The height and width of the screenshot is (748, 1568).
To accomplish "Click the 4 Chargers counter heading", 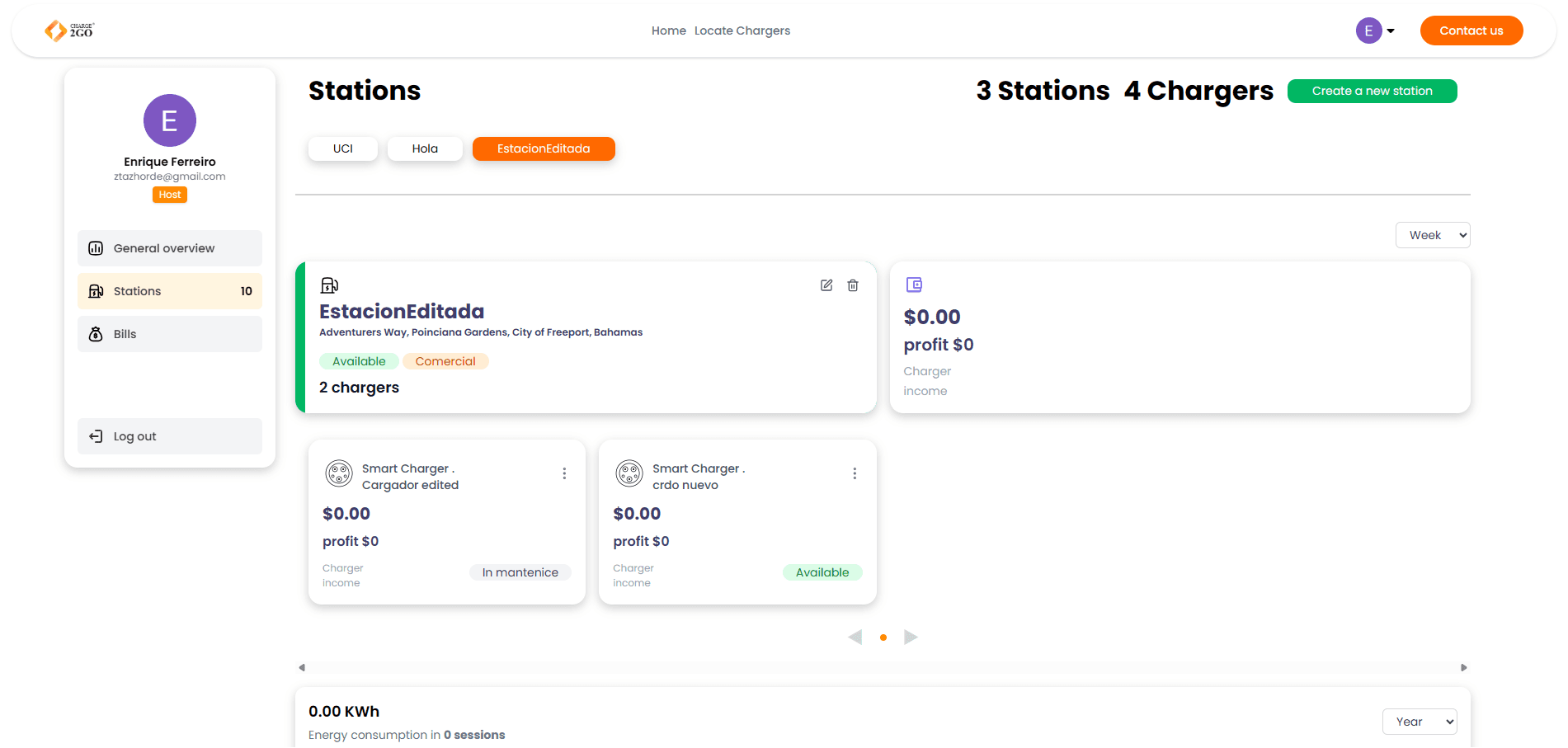I will (1198, 91).
